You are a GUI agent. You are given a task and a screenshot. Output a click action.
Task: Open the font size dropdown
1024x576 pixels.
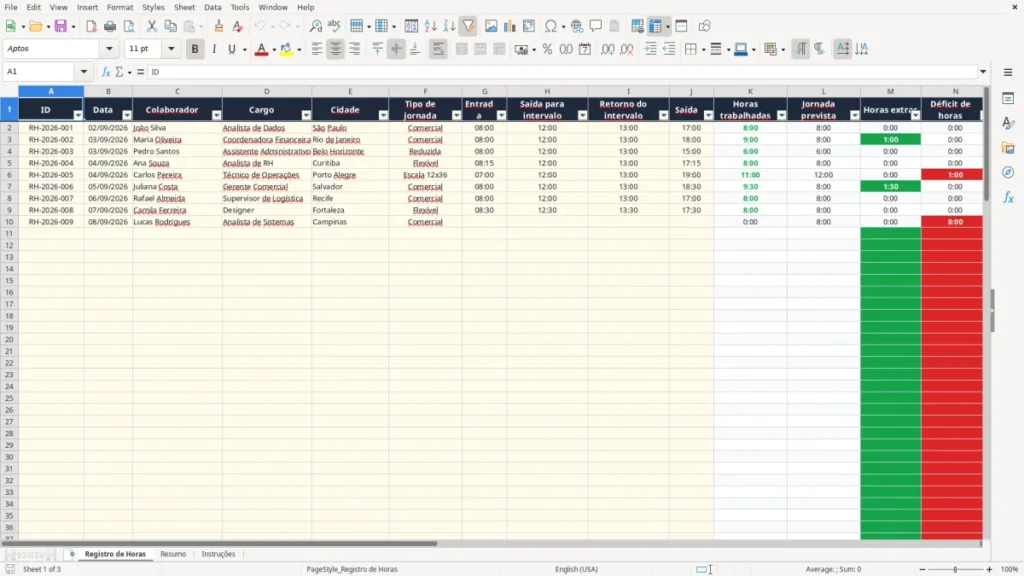(x=171, y=48)
